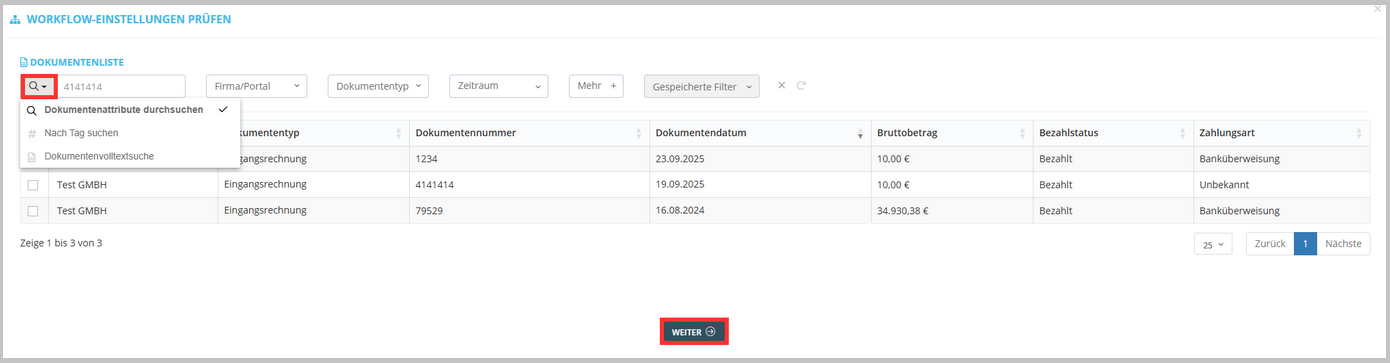Click the Mehr + filter button

pyautogui.click(x=596, y=87)
